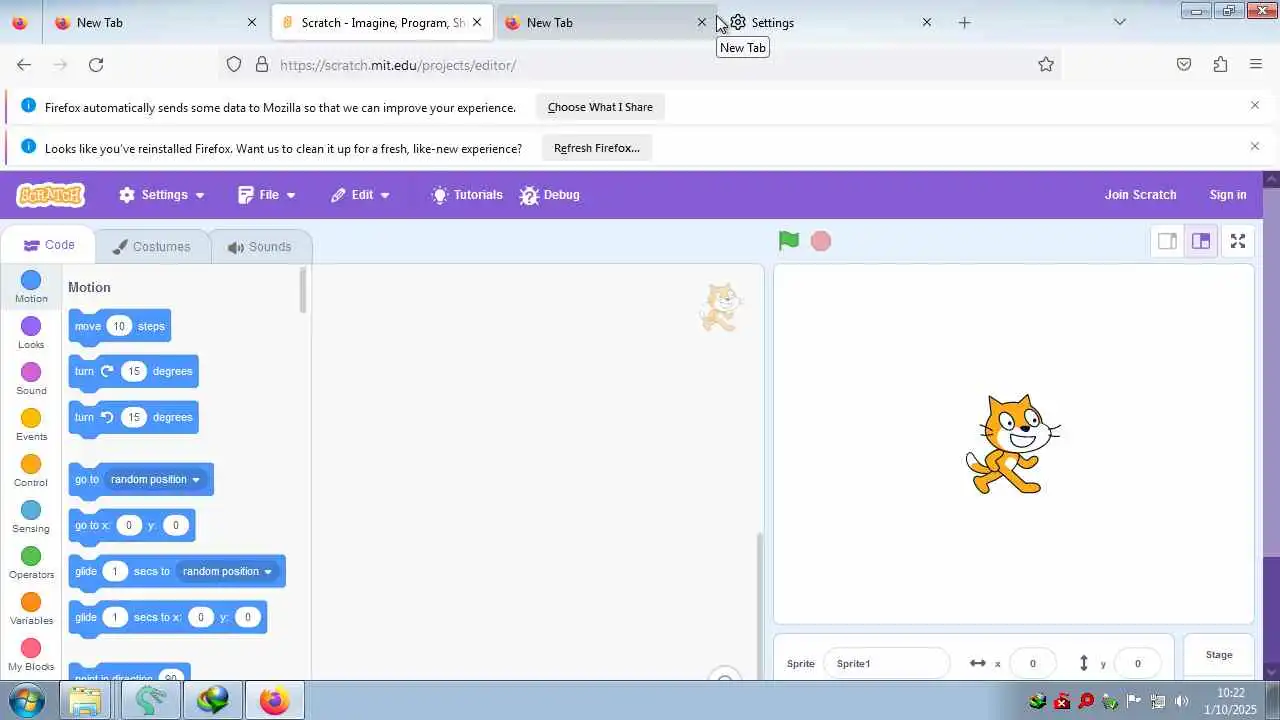
Task: Click secs value in glide to x block
Action: (114, 617)
